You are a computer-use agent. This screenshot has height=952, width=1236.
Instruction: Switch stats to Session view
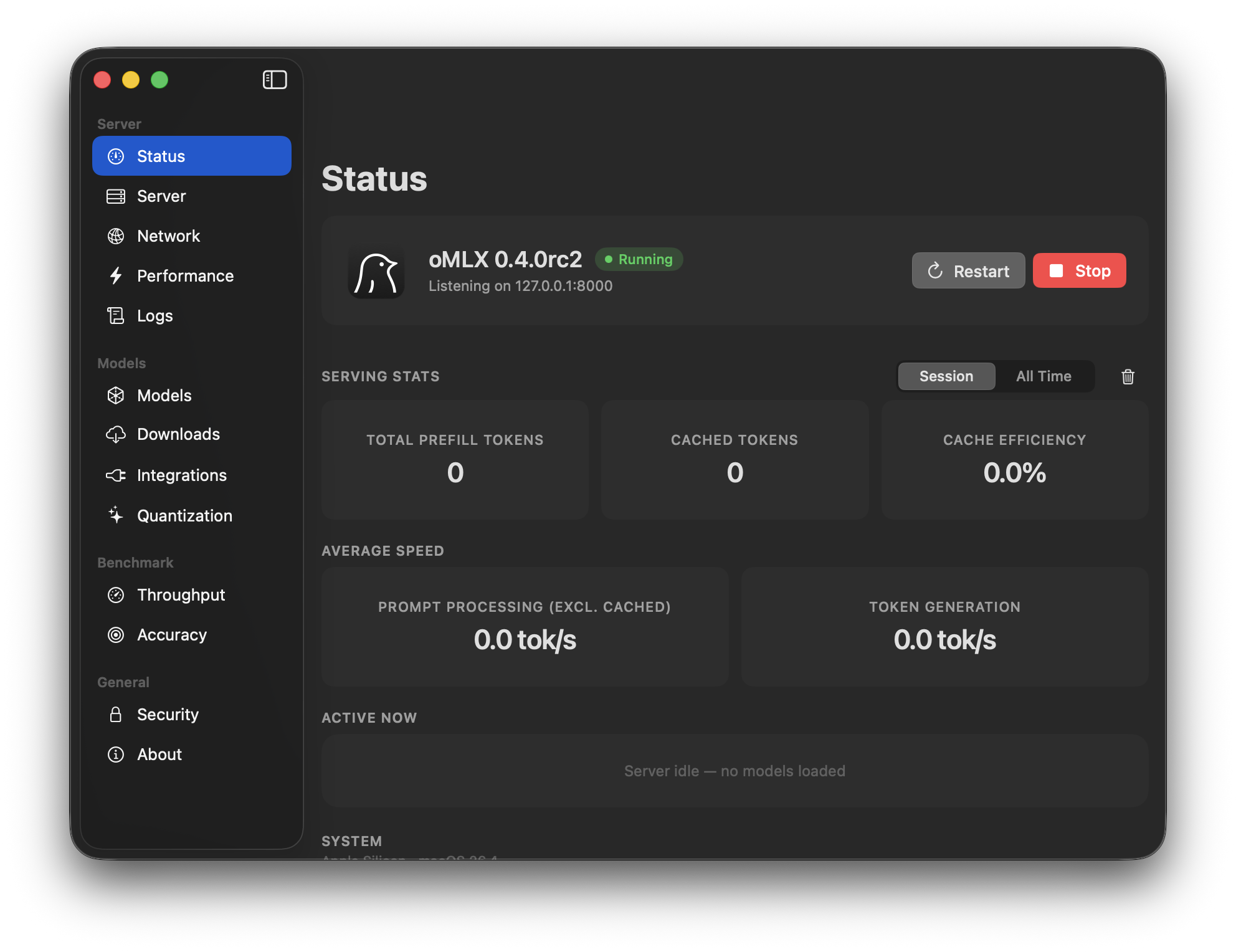(x=946, y=376)
